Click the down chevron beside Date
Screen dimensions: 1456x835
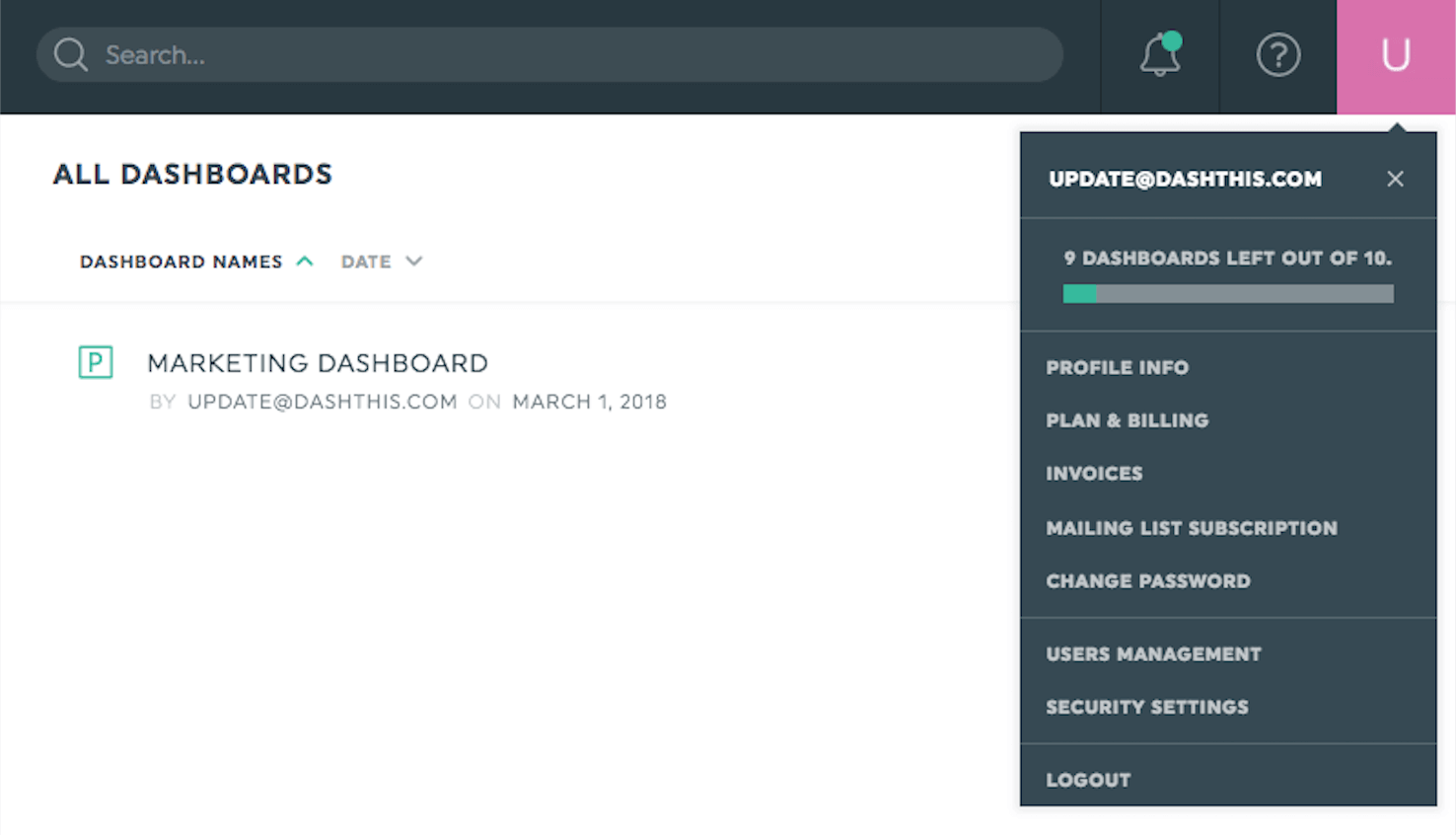414,262
